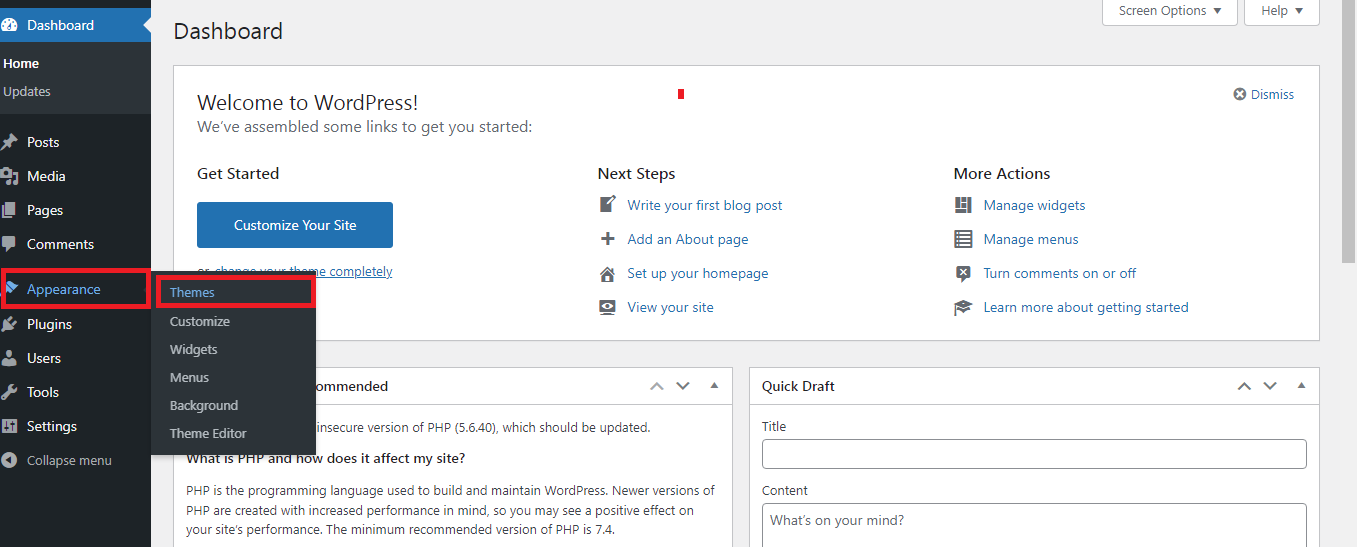Open Manage menus link

point(1031,239)
